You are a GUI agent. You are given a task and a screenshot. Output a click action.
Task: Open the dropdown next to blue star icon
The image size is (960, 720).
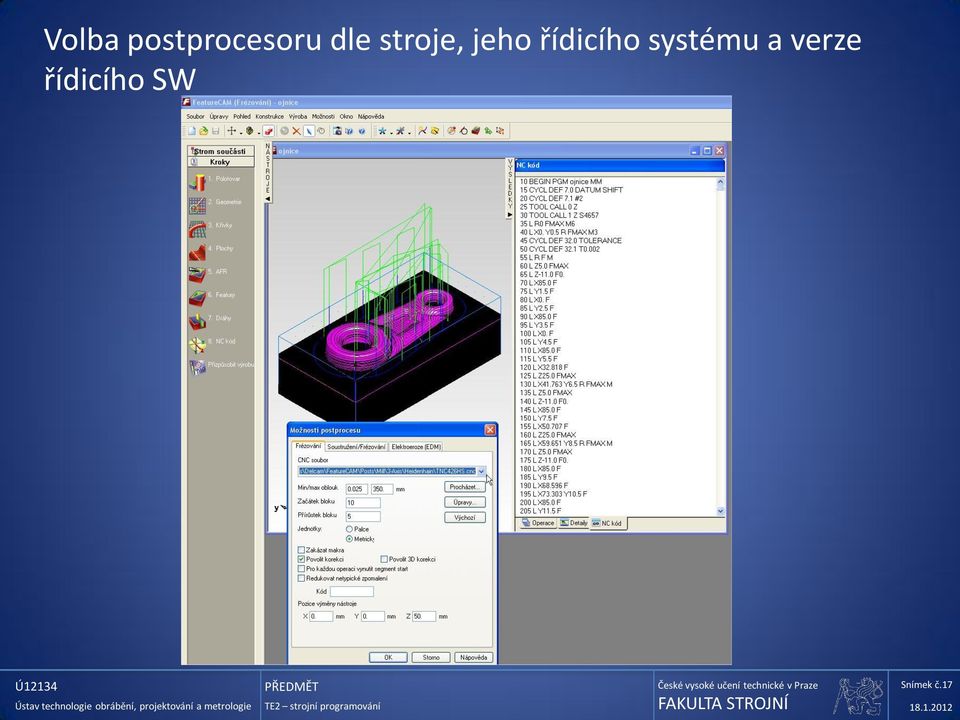(x=391, y=132)
